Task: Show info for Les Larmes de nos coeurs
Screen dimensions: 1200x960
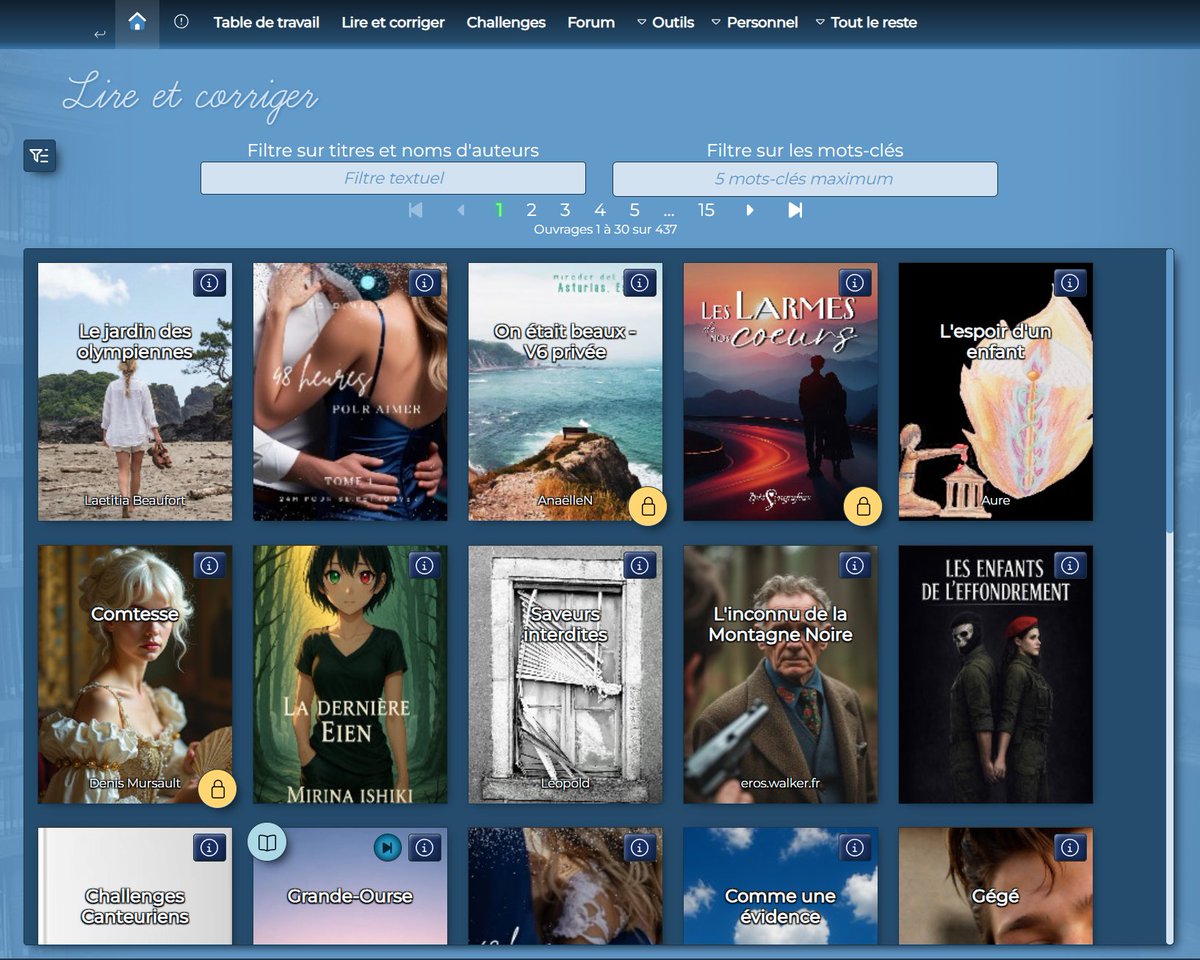Action: point(855,283)
